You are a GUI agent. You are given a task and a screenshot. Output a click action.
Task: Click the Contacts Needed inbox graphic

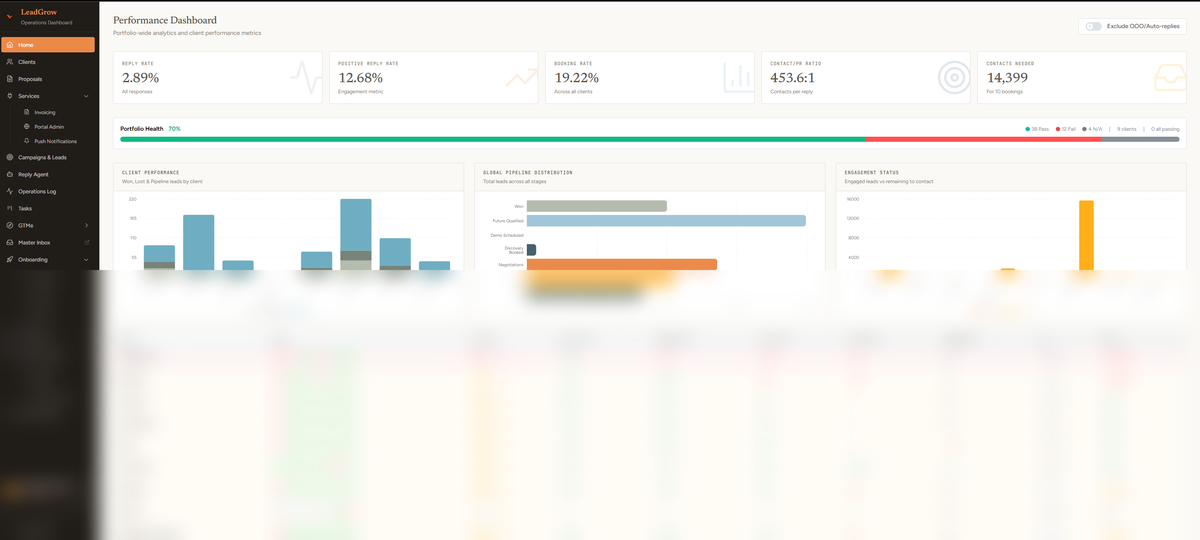[x=1169, y=76]
